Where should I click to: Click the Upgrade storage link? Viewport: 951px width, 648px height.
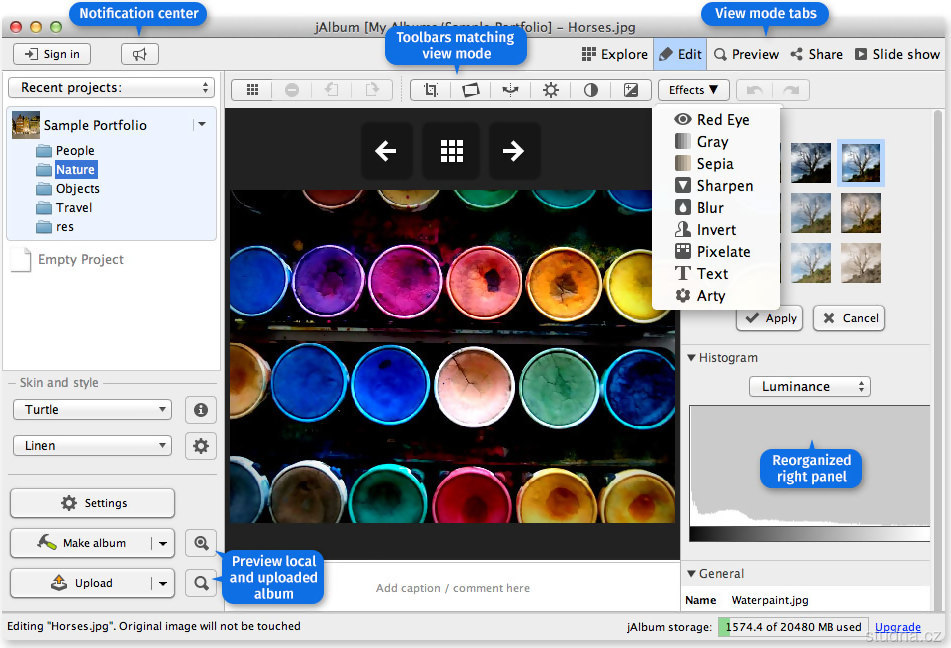pyautogui.click(x=897, y=627)
